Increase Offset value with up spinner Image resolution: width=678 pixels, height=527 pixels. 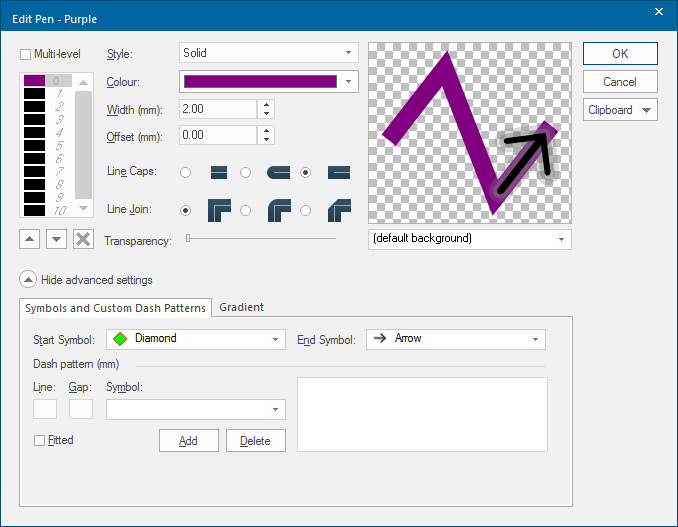(x=266, y=131)
